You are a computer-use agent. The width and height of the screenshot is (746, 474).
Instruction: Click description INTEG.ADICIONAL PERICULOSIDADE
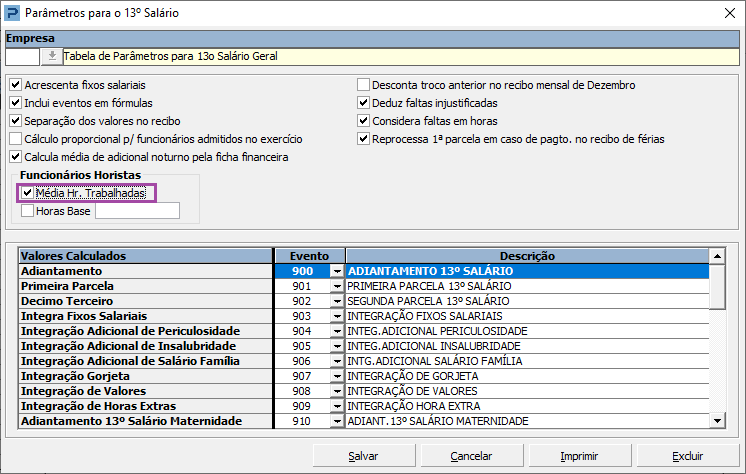527,331
